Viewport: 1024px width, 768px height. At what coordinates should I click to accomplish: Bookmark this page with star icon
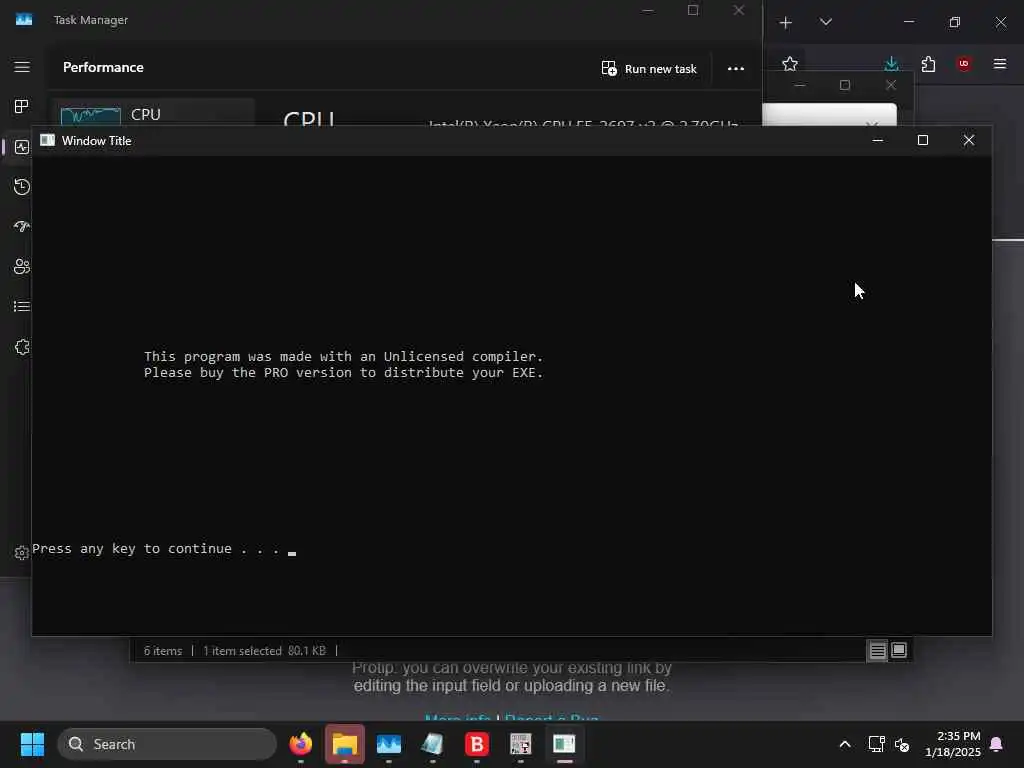pos(790,64)
